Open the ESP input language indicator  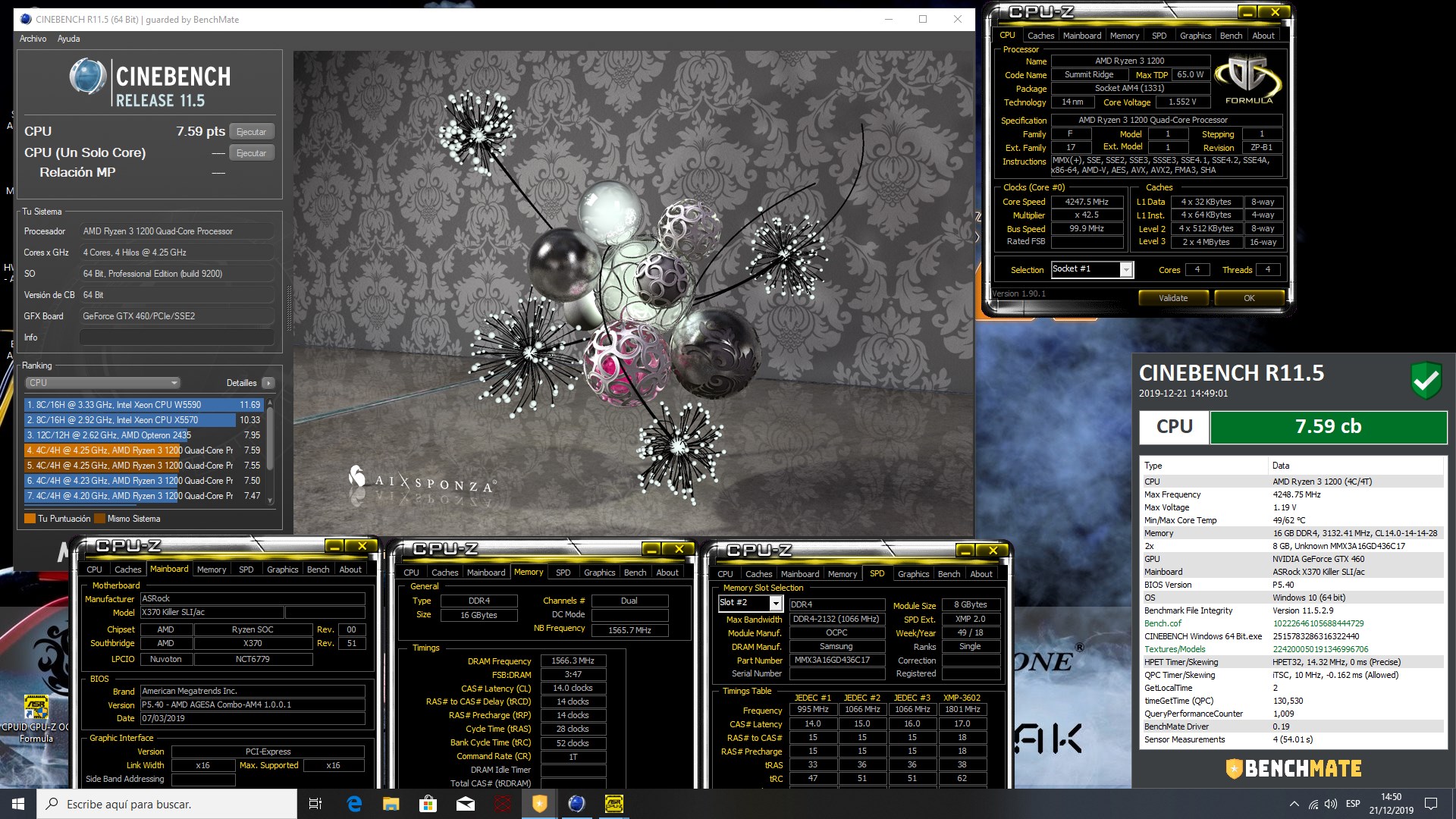pyautogui.click(x=1353, y=804)
